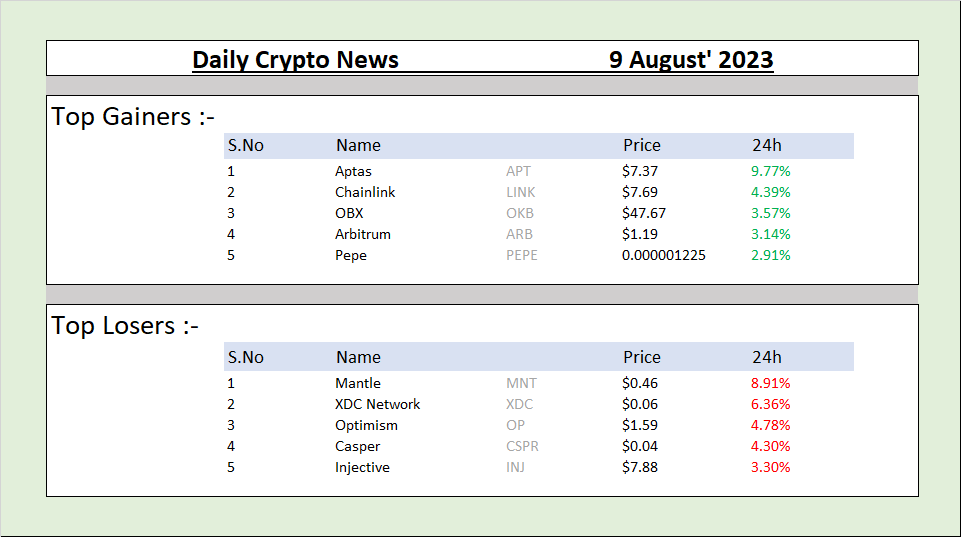Select the $47.67 price cell
The image size is (961, 537).
644,213
